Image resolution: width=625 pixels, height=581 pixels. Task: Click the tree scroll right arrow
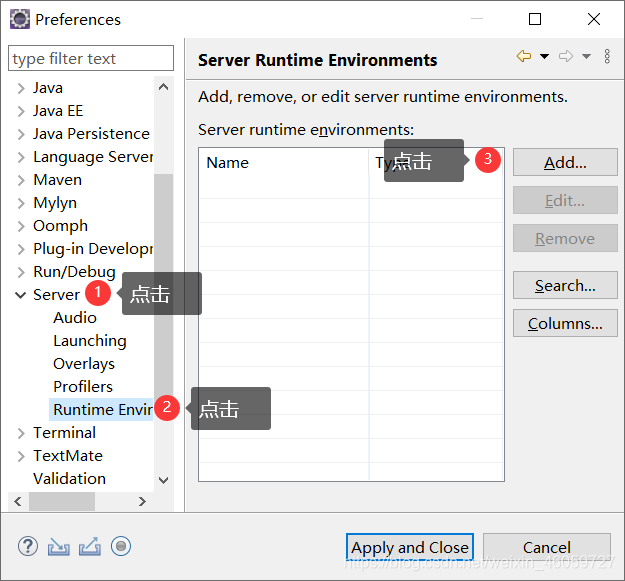[x=142, y=501]
